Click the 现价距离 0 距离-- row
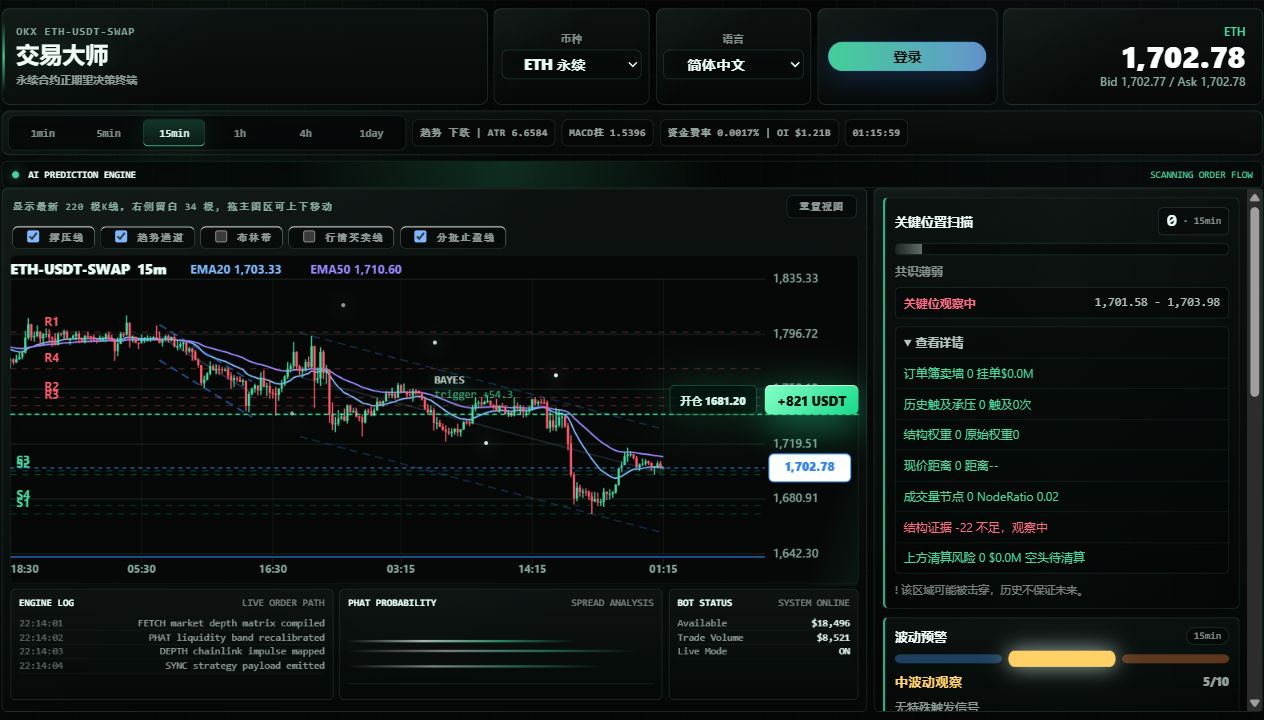The image size is (1264, 720). 1062,466
